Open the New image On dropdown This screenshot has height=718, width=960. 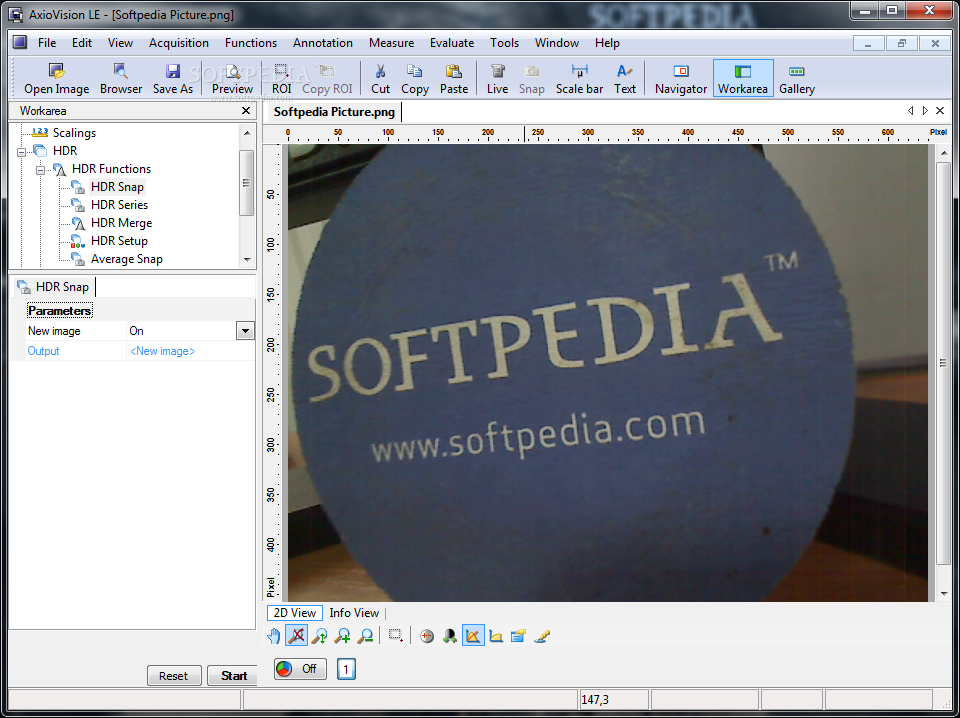click(x=245, y=331)
